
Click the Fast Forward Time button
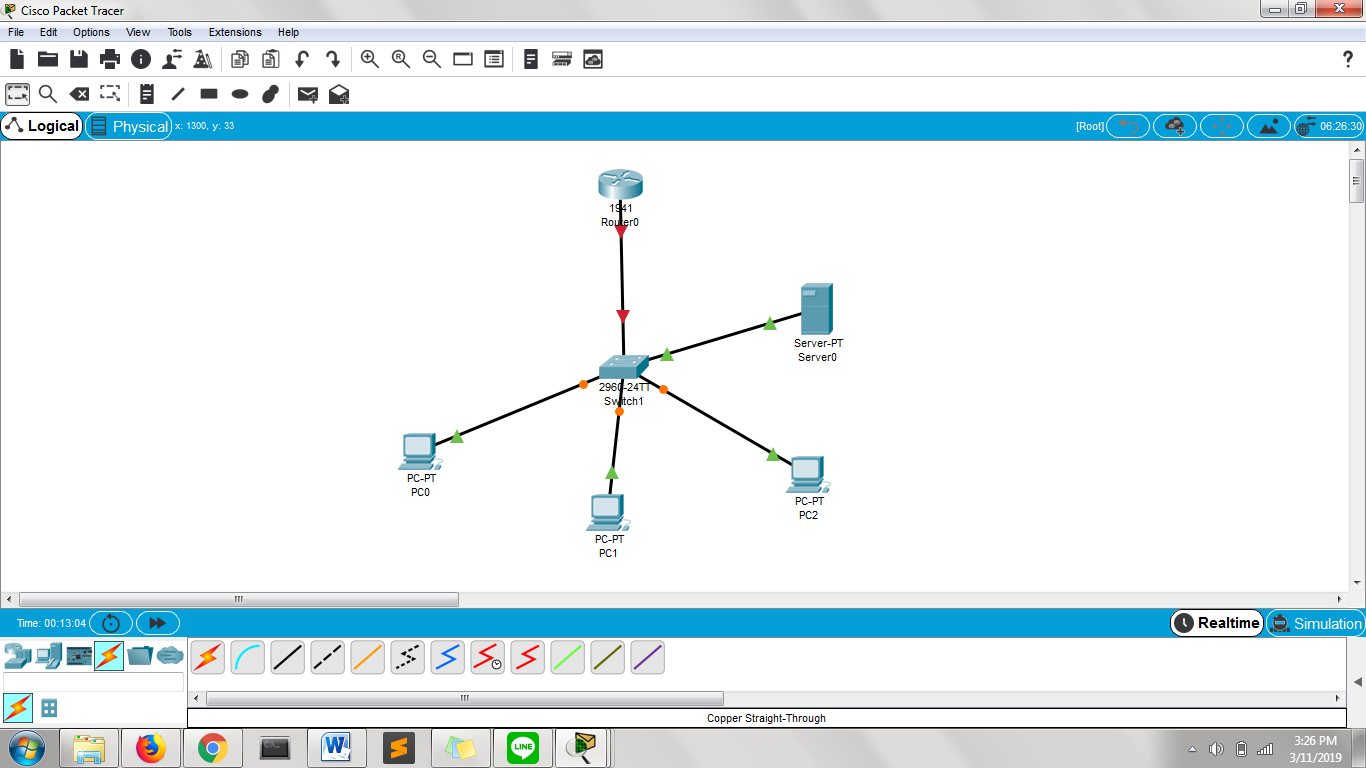157,623
